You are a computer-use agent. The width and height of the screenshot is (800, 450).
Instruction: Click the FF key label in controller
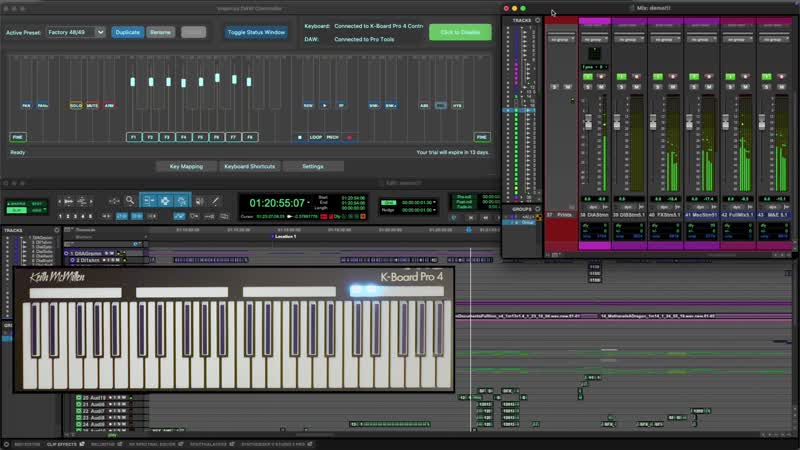(341, 106)
